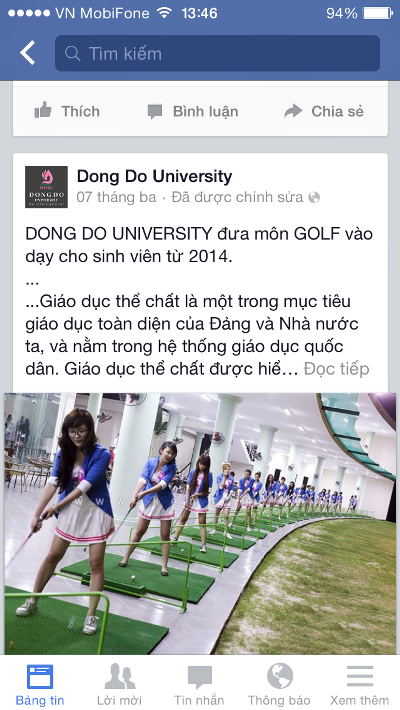Image resolution: width=400 pixels, height=710 pixels.
Task: Tap the battery indicator in status bar
Action: point(378,13)
